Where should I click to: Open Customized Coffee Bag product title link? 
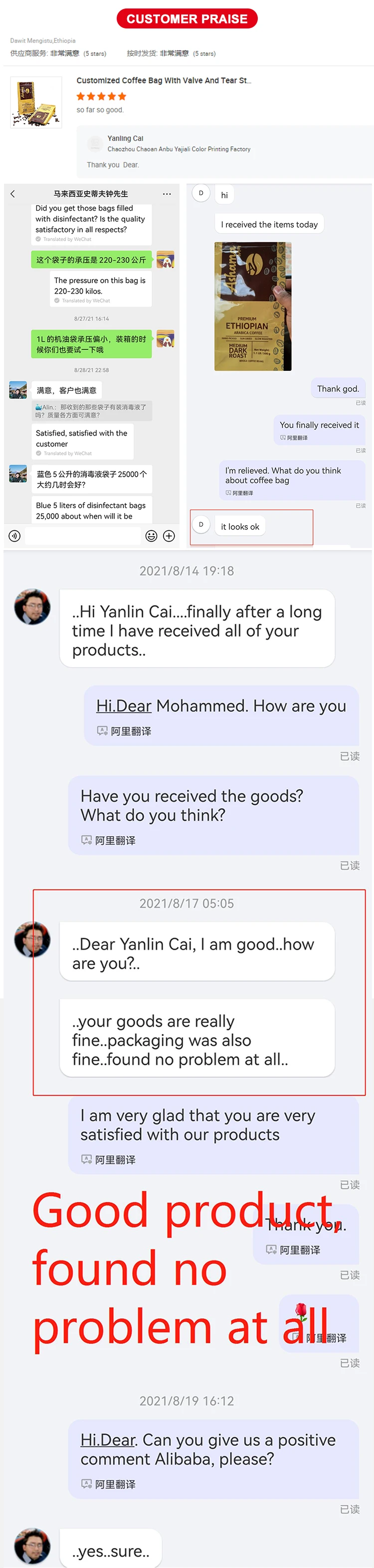click(164, 80)
